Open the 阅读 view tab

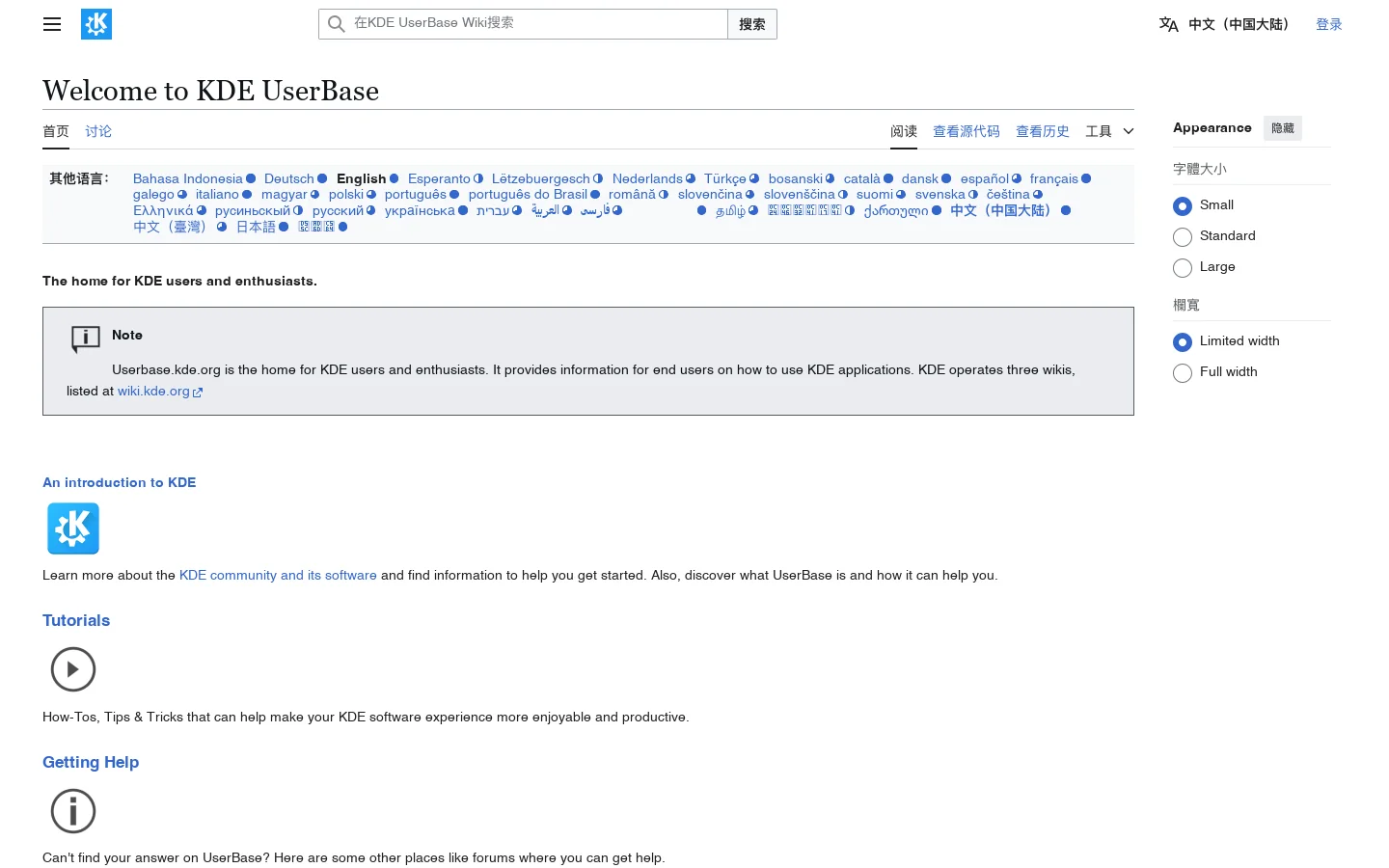coord(904,131)
